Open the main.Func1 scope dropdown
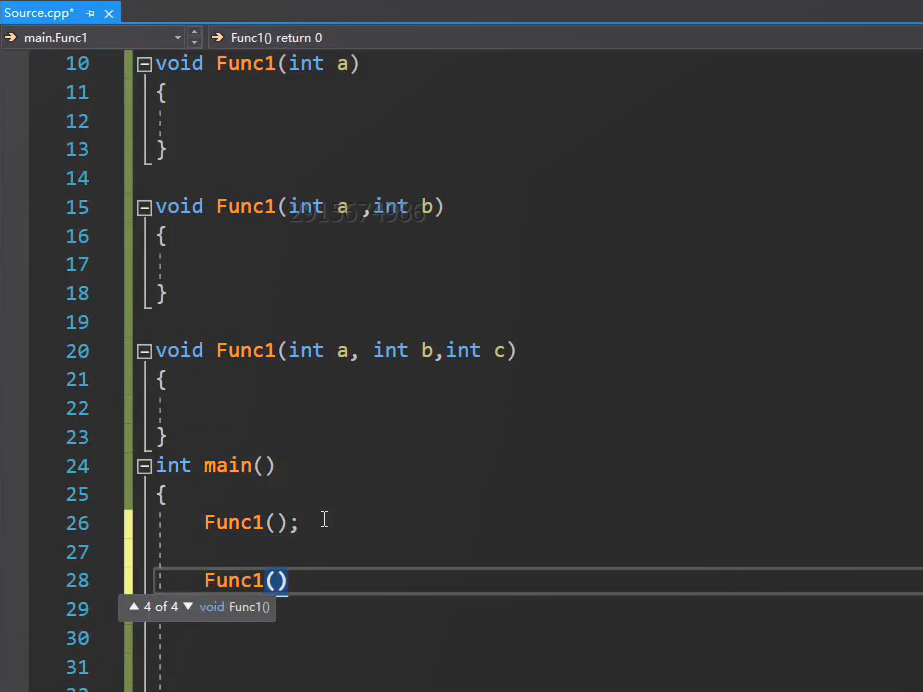This screenshot has width=923, height=692. 177,38
